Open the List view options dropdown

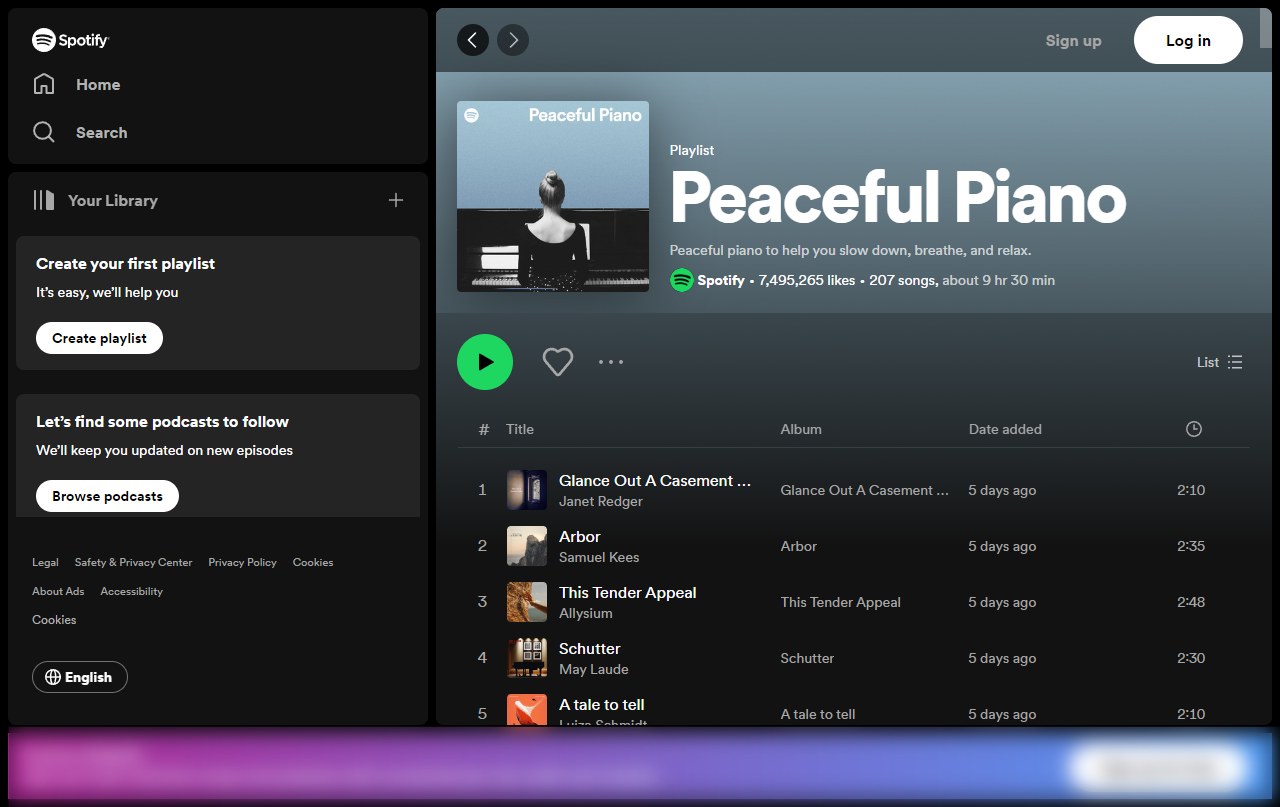point(1220,362)
